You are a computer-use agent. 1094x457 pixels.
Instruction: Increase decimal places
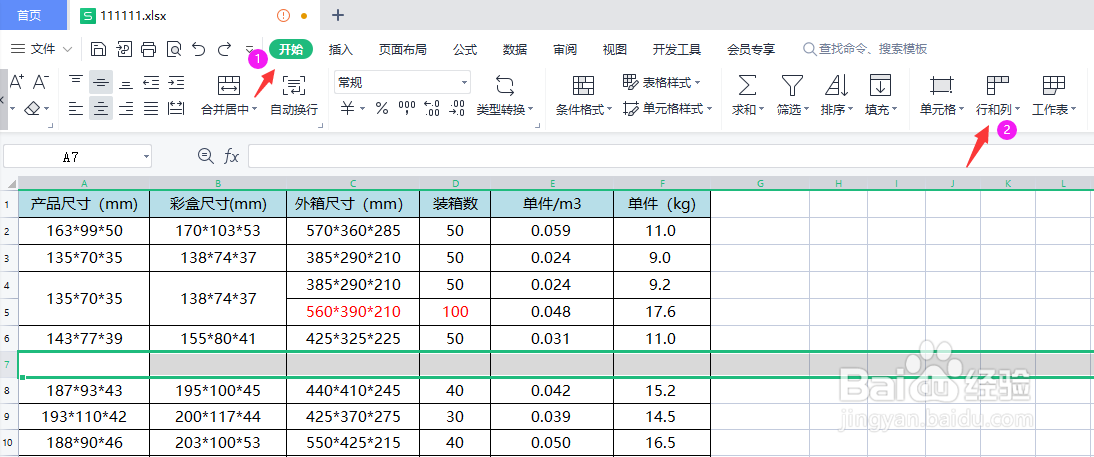coord(432,108)
